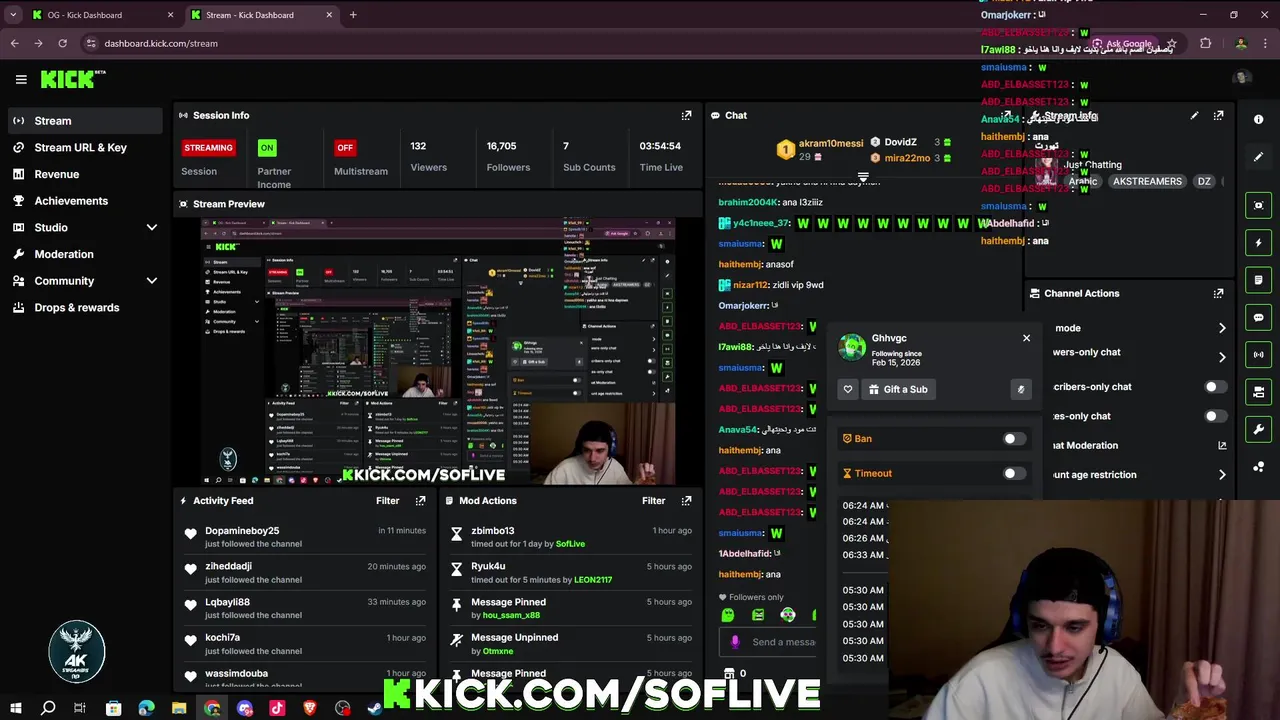Reload the browser page
The height and width of the screenshot is (720, 1280).
(x=62, y=43)
